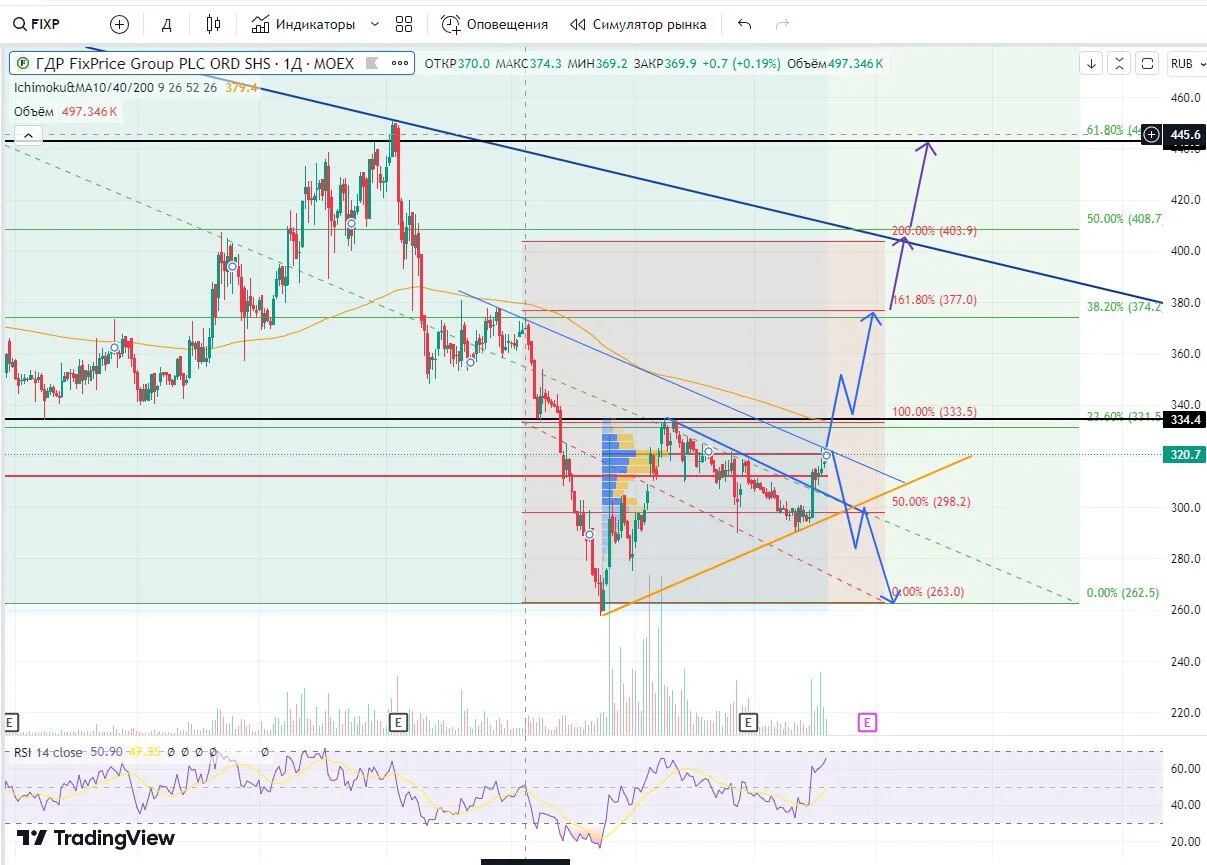1207x865 pixels.
Task: Click TradingView logo
Action: pos(96,838)
